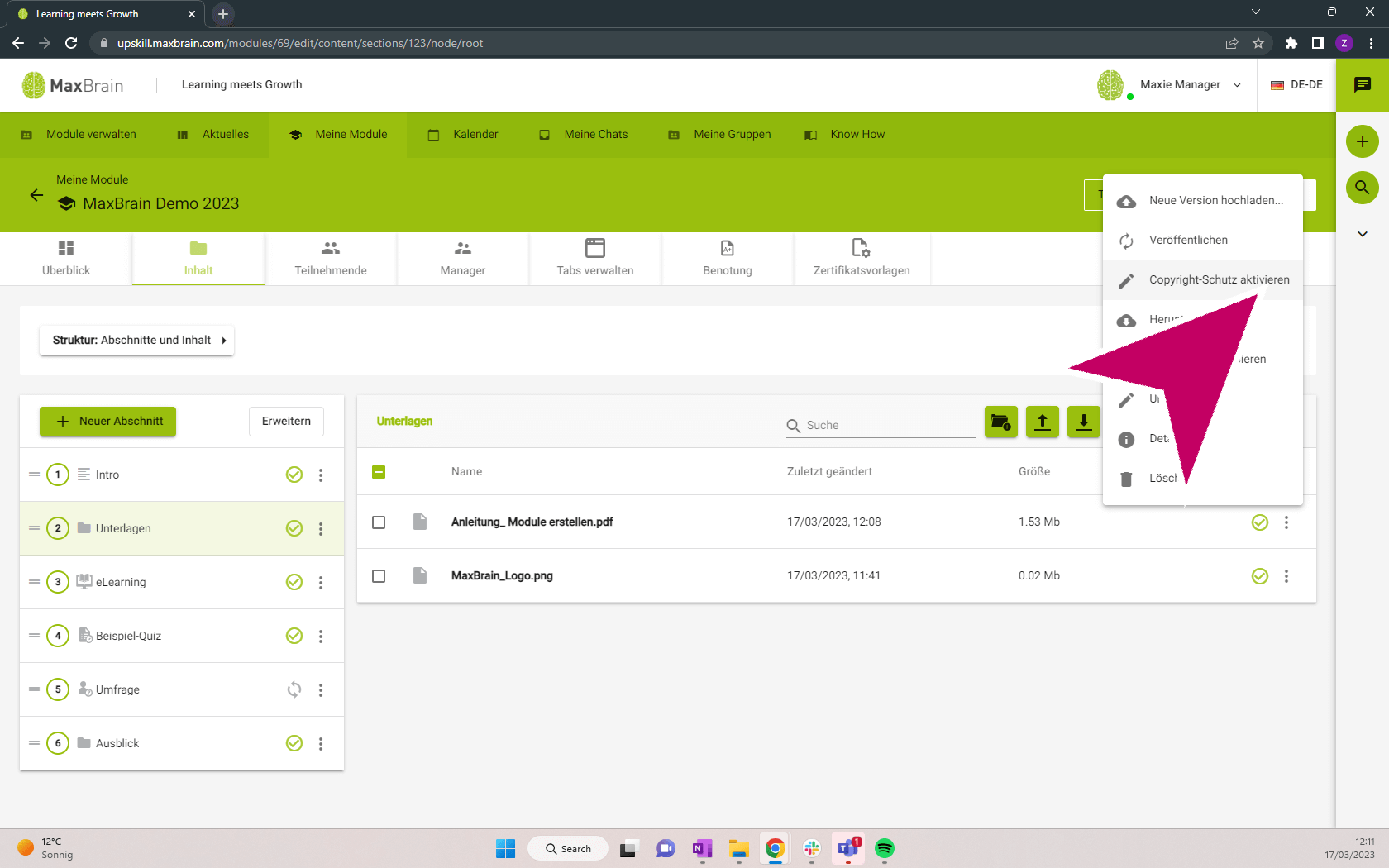Select Neue Version hochladen... menu entry

1203,201
